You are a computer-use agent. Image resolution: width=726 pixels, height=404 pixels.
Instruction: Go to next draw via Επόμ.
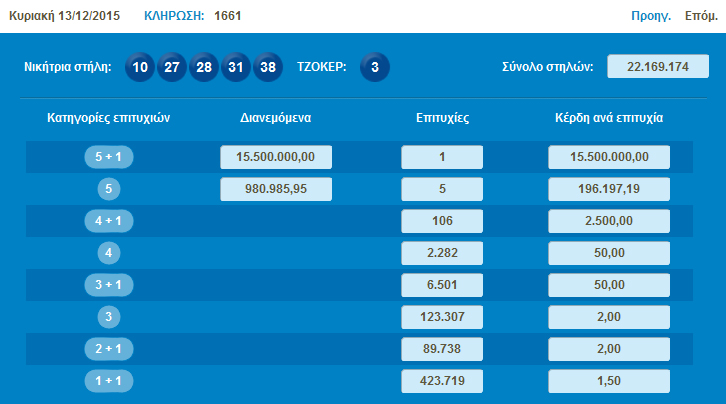tap(700, 16)
